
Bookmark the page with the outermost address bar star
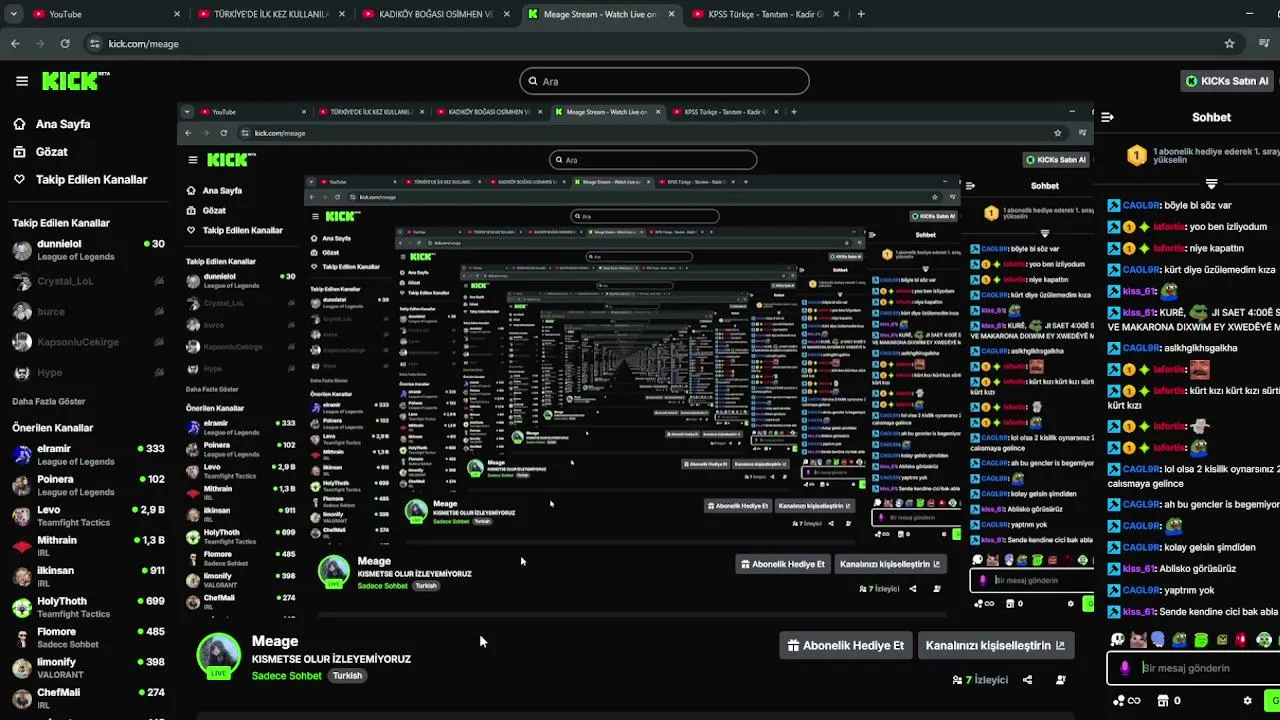pyautogui.click(x=1230, y=44)
